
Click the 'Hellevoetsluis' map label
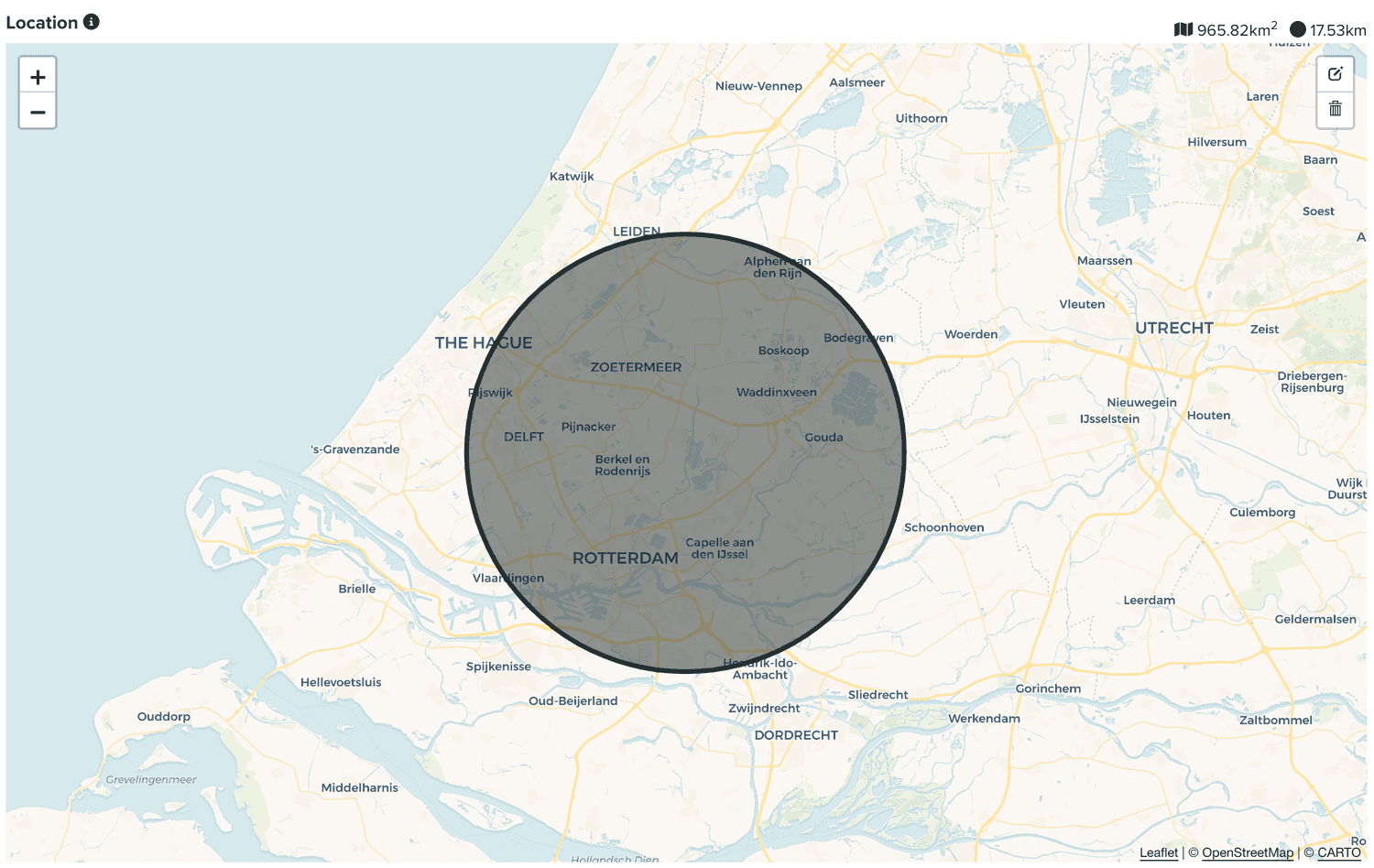(341, 682)
